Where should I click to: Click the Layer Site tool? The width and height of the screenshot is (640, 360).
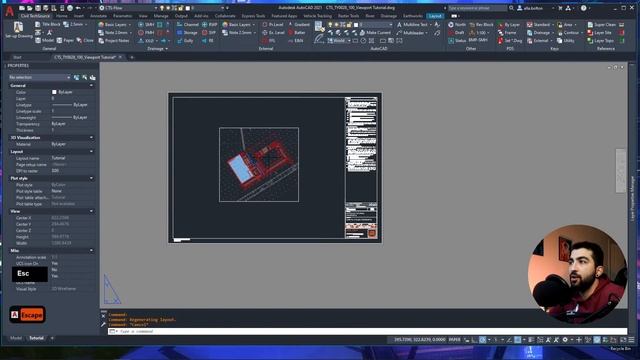pos(599,32)
